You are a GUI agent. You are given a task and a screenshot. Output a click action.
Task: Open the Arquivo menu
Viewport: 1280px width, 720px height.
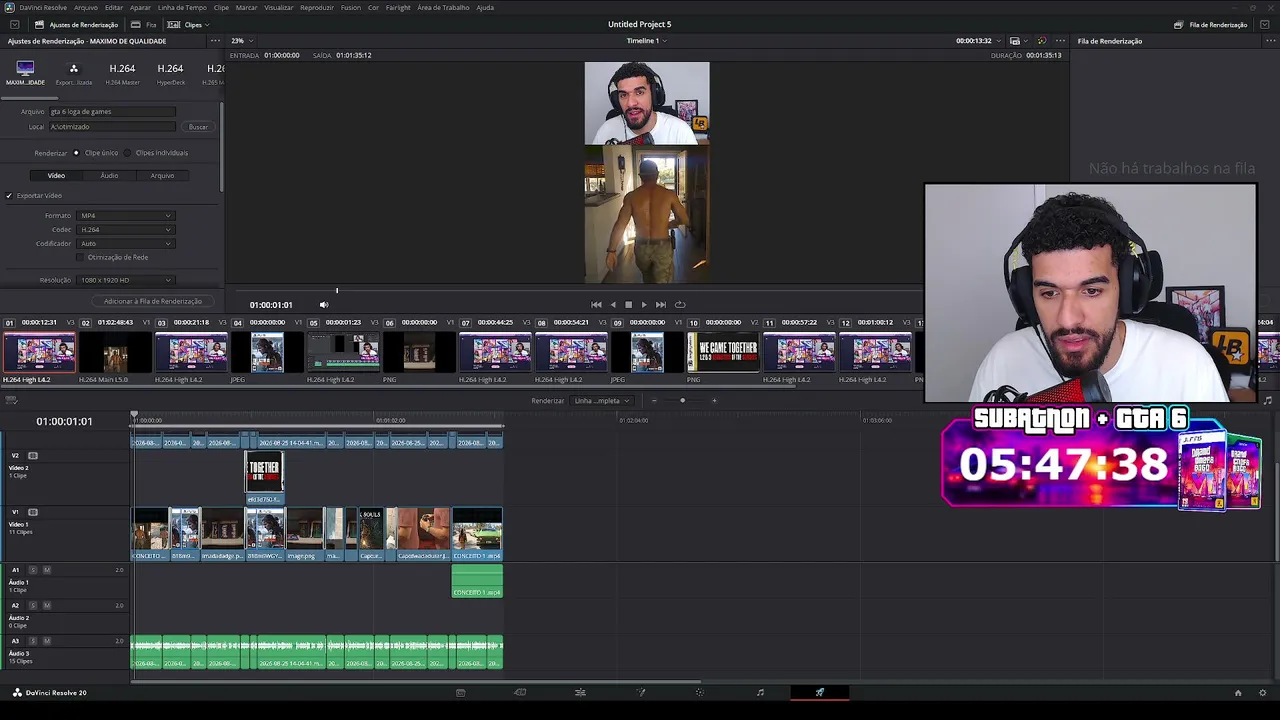pos(86,8)
